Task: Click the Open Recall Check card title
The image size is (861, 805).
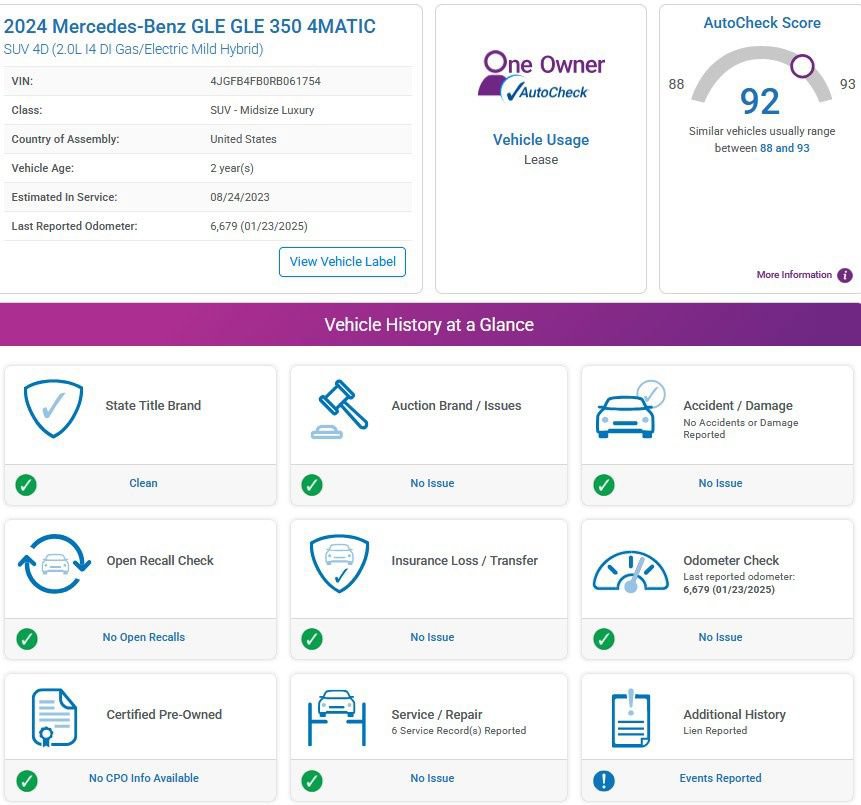Action: pos(160,561)
